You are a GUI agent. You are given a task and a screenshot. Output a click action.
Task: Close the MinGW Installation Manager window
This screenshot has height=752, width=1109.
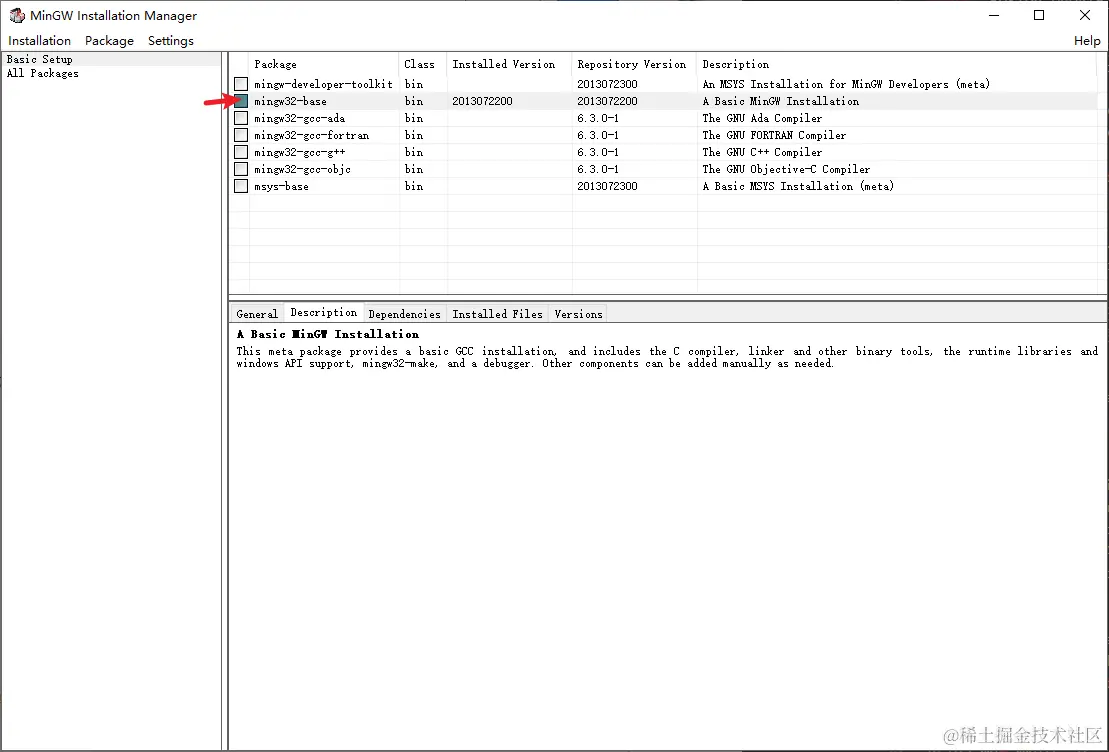(x=1085, y=15)
